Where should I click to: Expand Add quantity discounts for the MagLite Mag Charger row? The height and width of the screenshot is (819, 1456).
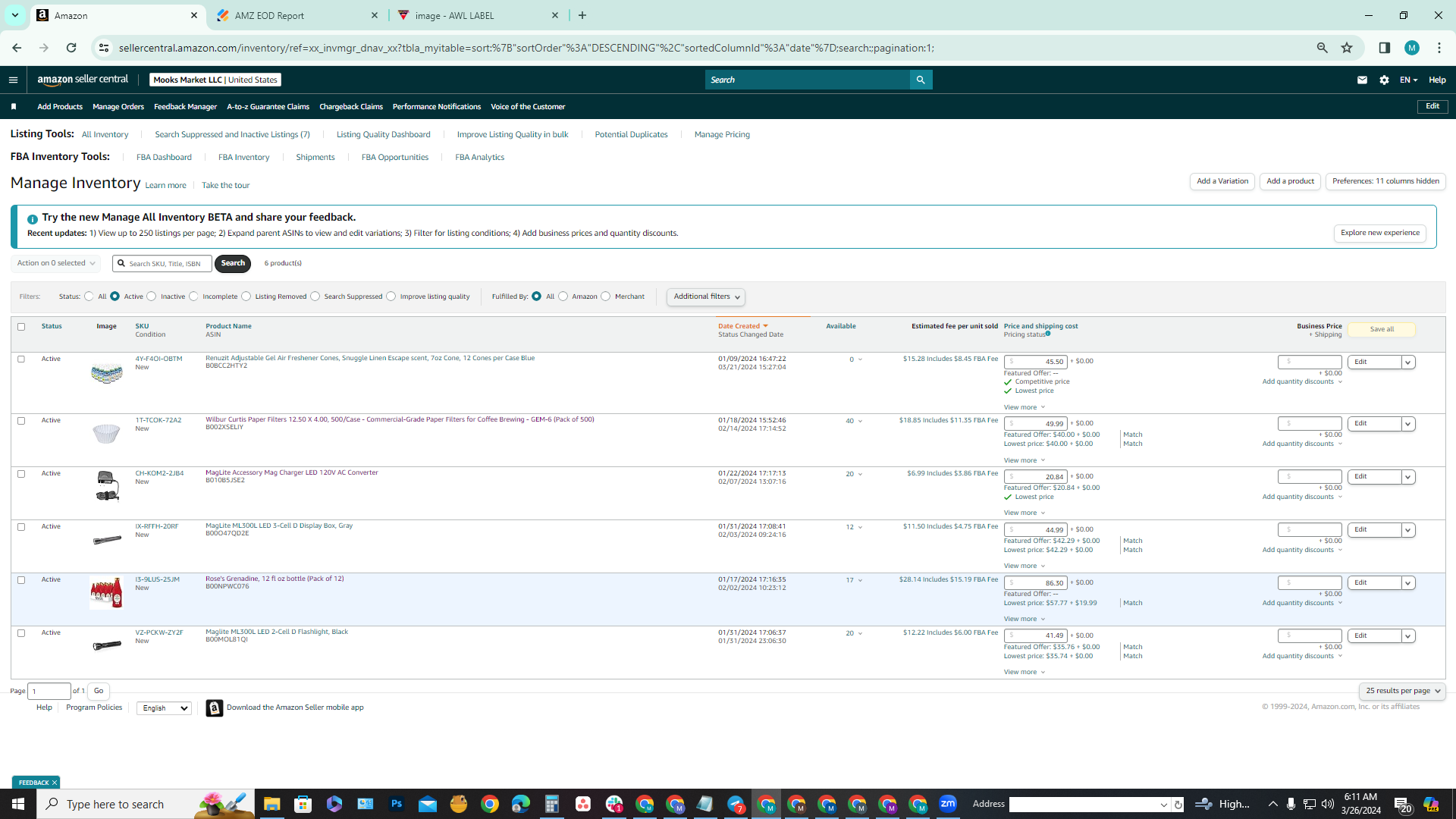[x=1302, y=497]
